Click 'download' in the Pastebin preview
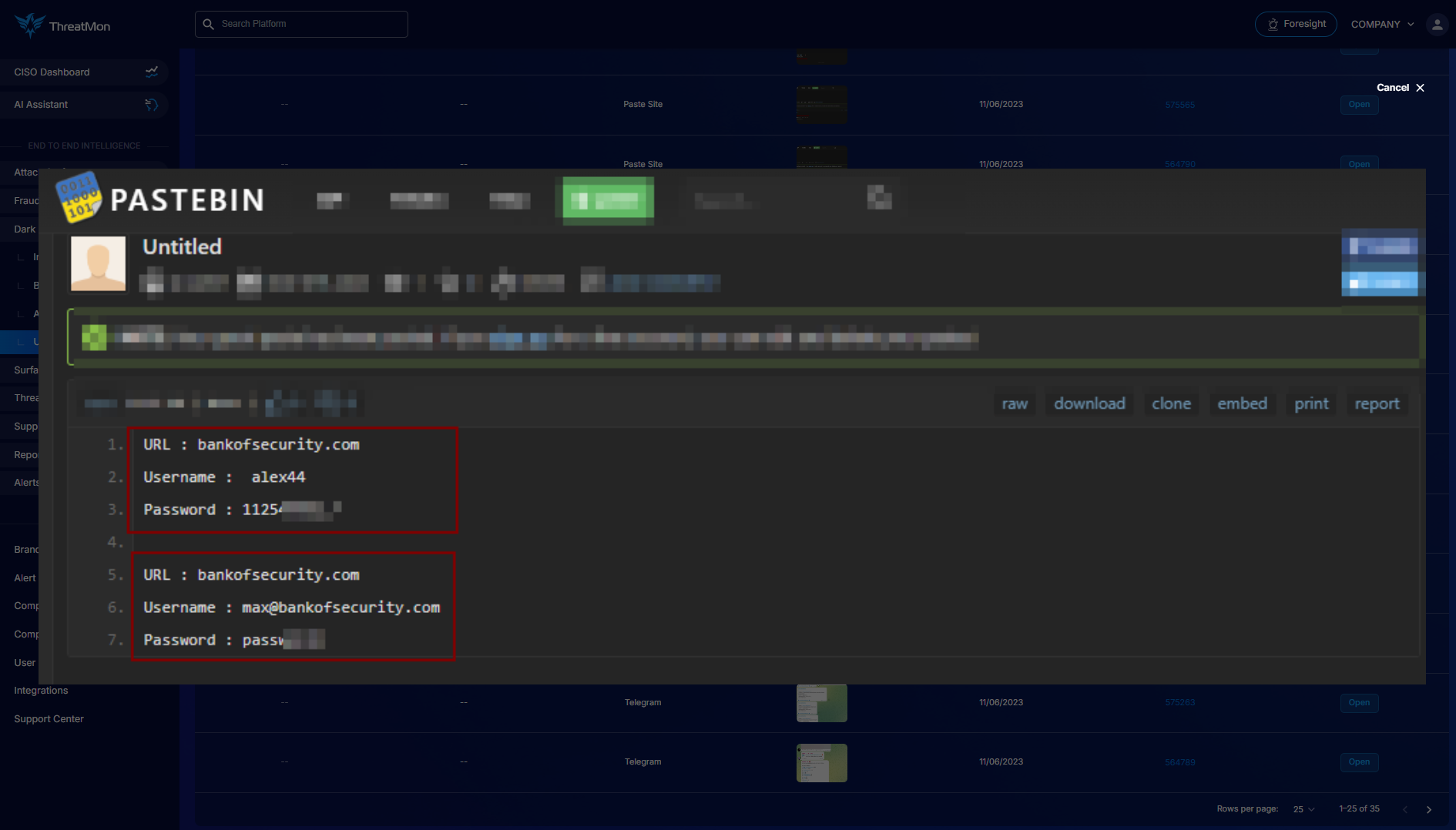The image size is (1456, 830). (x=1089, y=403)
